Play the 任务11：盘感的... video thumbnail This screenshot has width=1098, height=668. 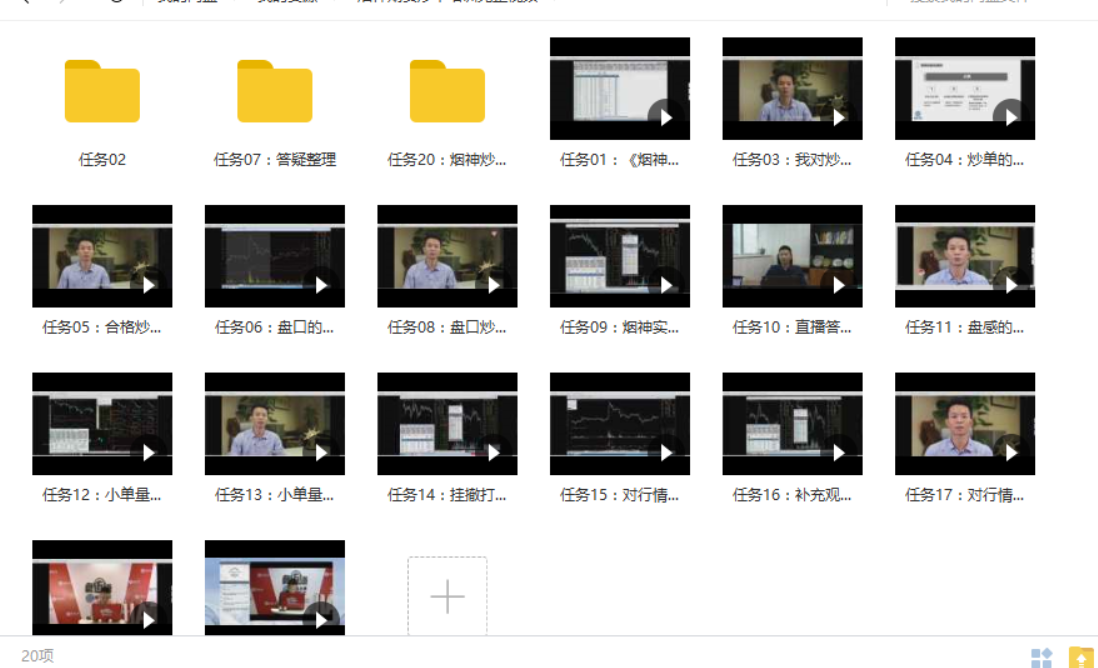tap(965, 256)
